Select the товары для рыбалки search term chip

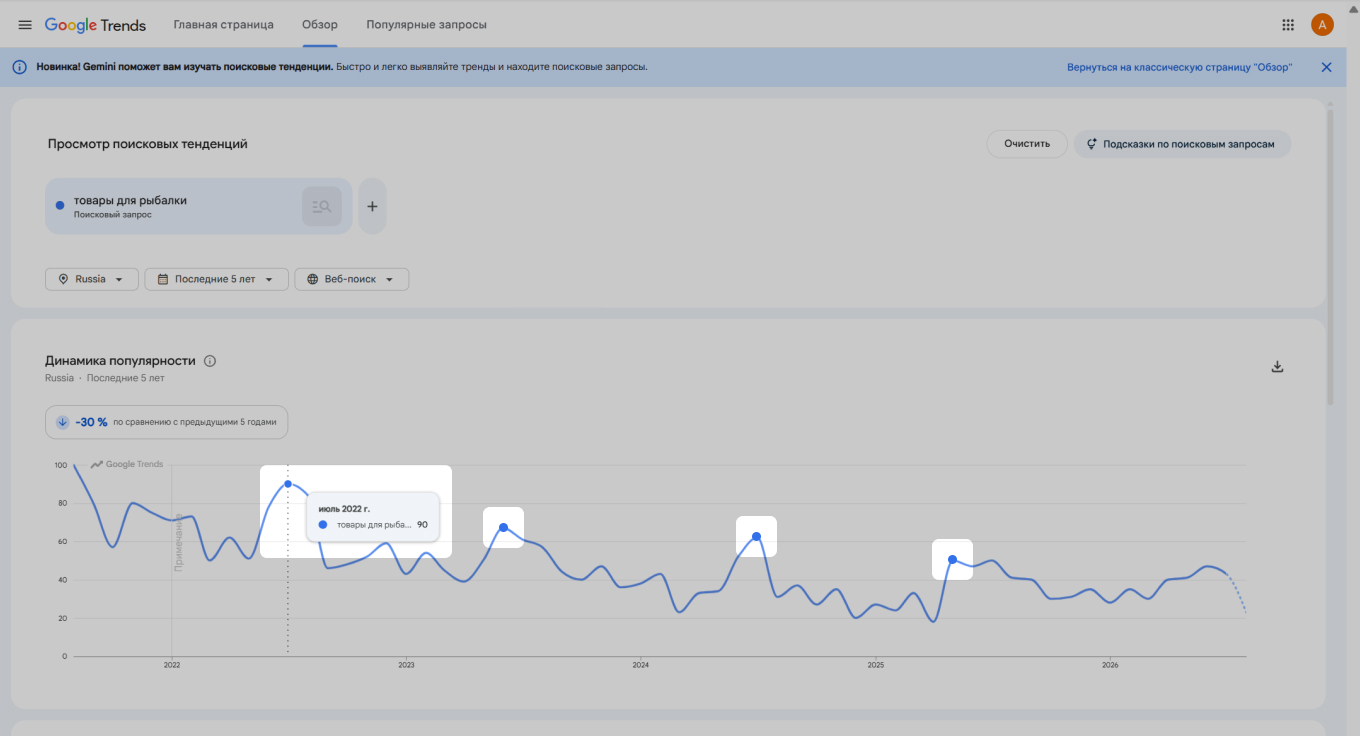click(199, 206)
